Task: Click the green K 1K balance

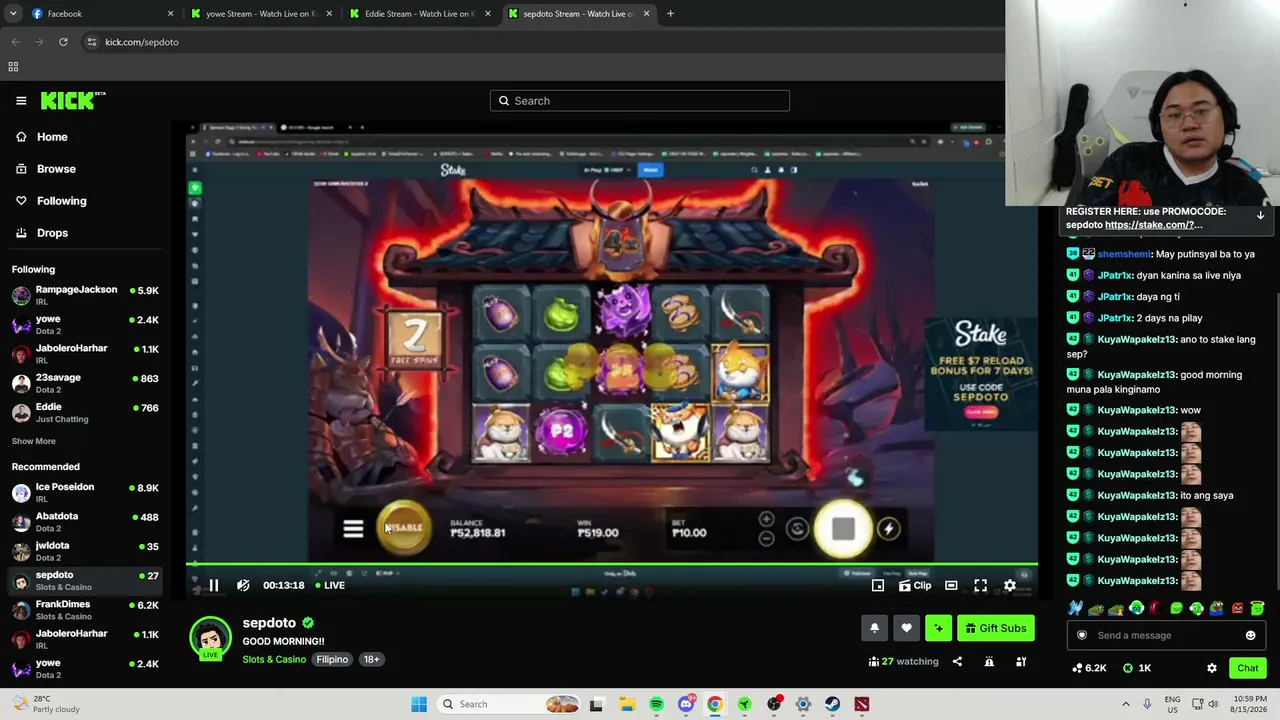Action: coord(1137,668)
